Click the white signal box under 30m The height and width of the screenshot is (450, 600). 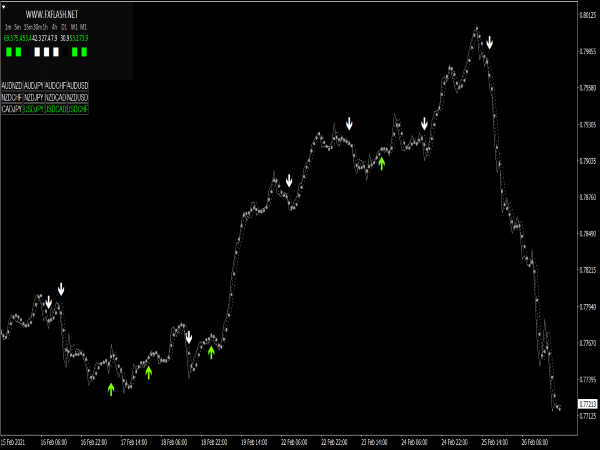37,52
